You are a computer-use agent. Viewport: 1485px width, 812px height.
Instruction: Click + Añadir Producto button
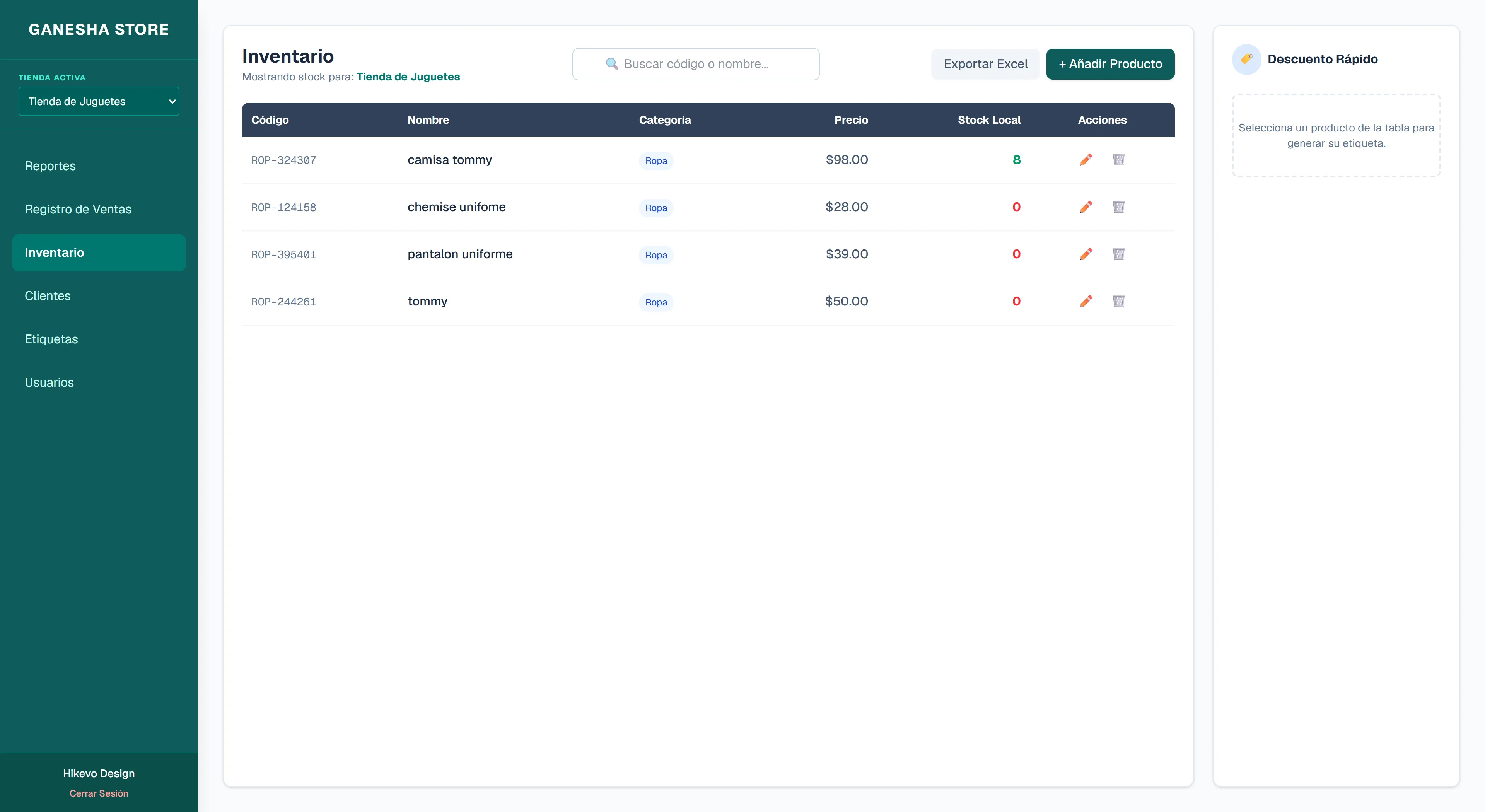(1110, 64)
